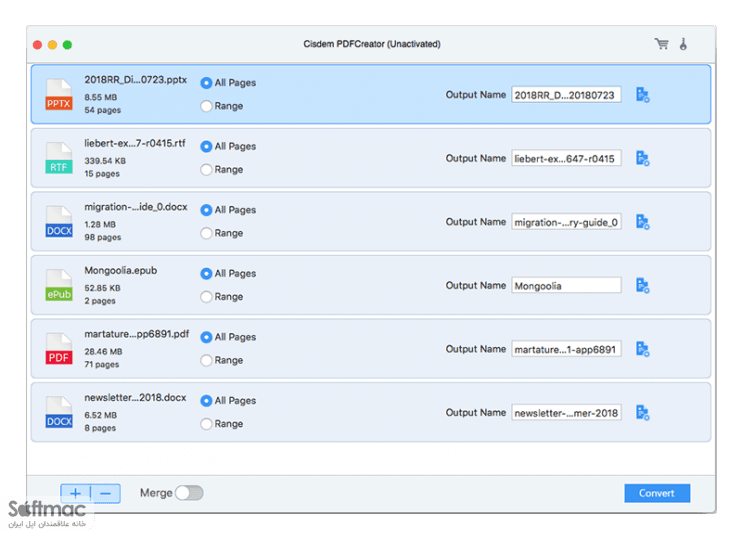Image resolution: width=742 pixels, height=540 pixels.
Task: Click the 71 pages count text
Action: coord(102,364)
